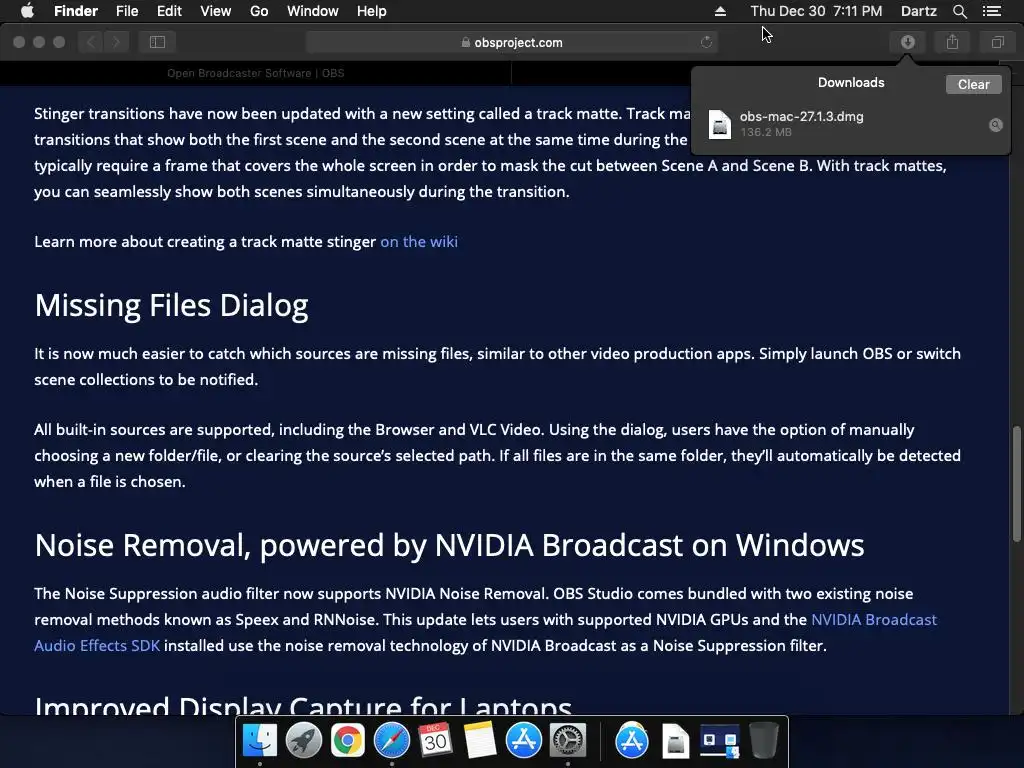Open Spotlight search magnifier
The image size is (1024, 768).
point(959,11)
